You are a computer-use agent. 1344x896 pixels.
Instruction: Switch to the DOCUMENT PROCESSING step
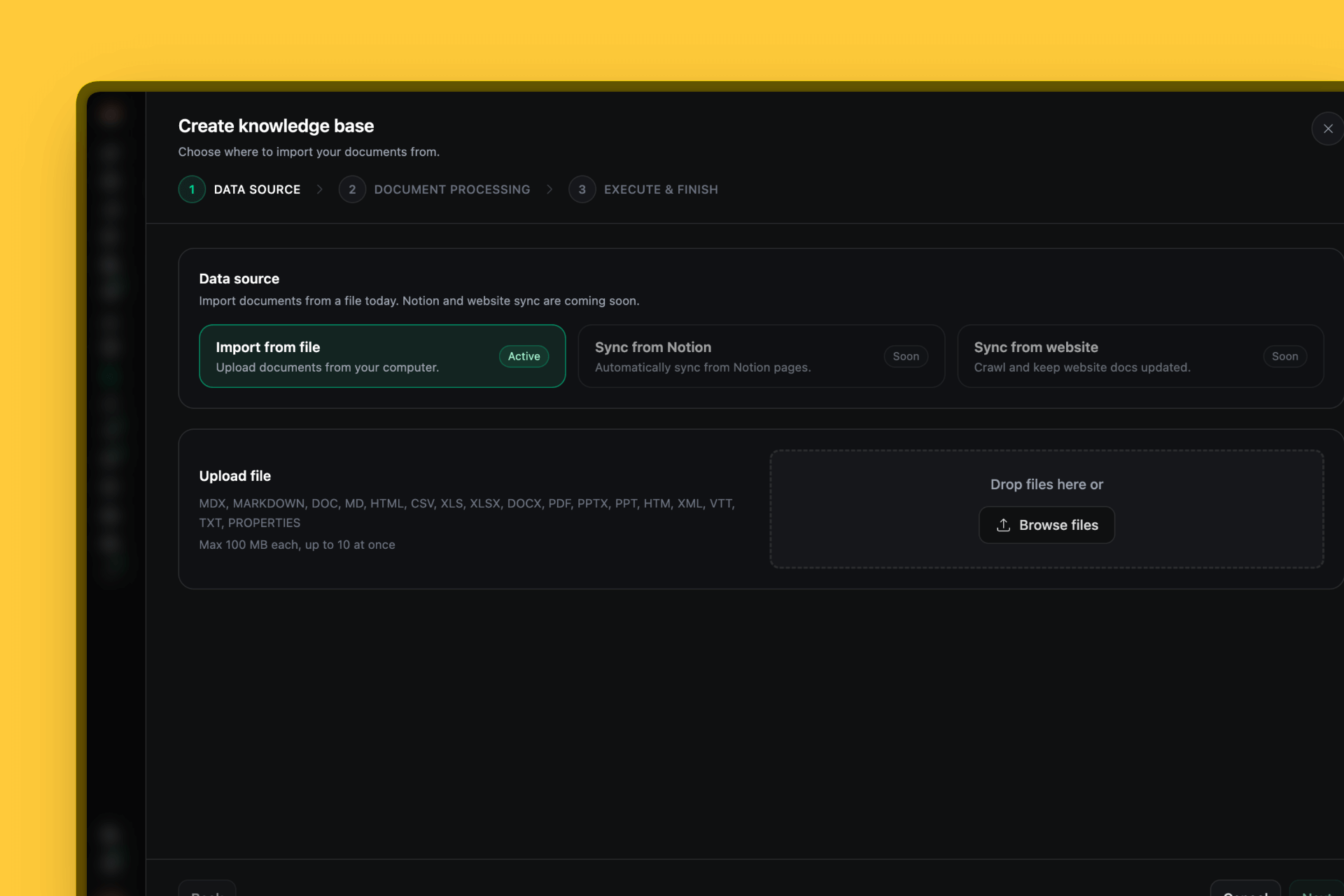[x=451, y=189]
